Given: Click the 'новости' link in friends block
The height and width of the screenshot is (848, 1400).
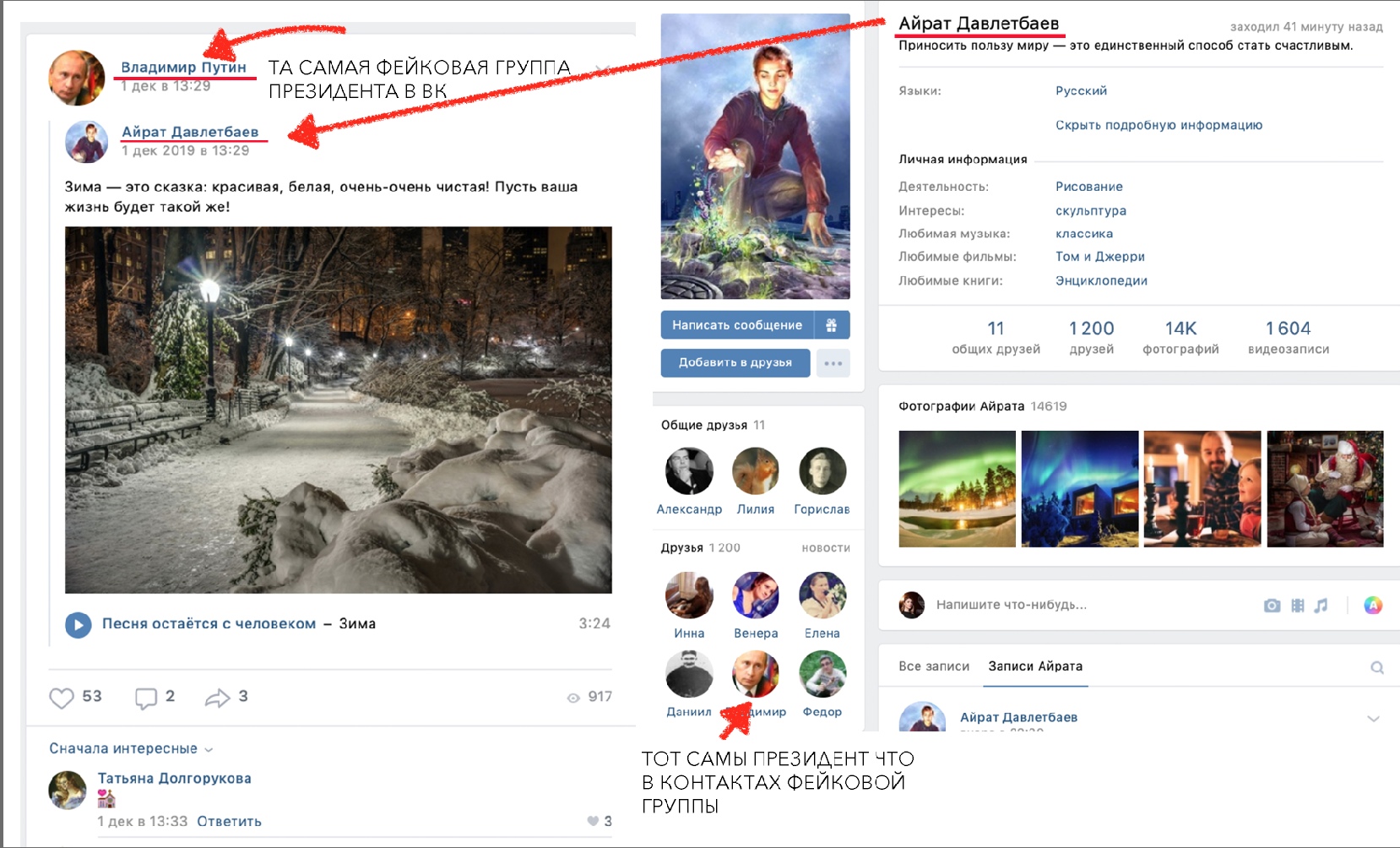Looking at the screenshot, I should 826,548.
